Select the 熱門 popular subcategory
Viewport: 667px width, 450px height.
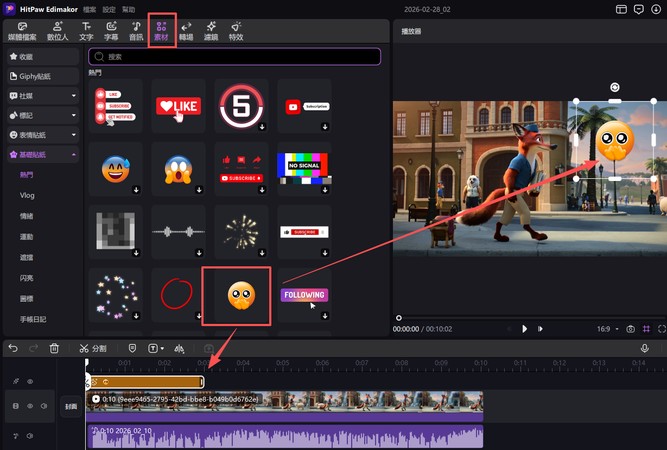(26, 175)
